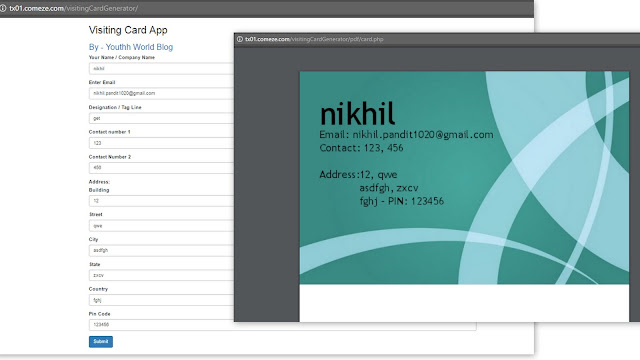The width and height of the screenshot is (640, 360).
Task: Click the Email line on the visiting card
Action: (406, 135)
